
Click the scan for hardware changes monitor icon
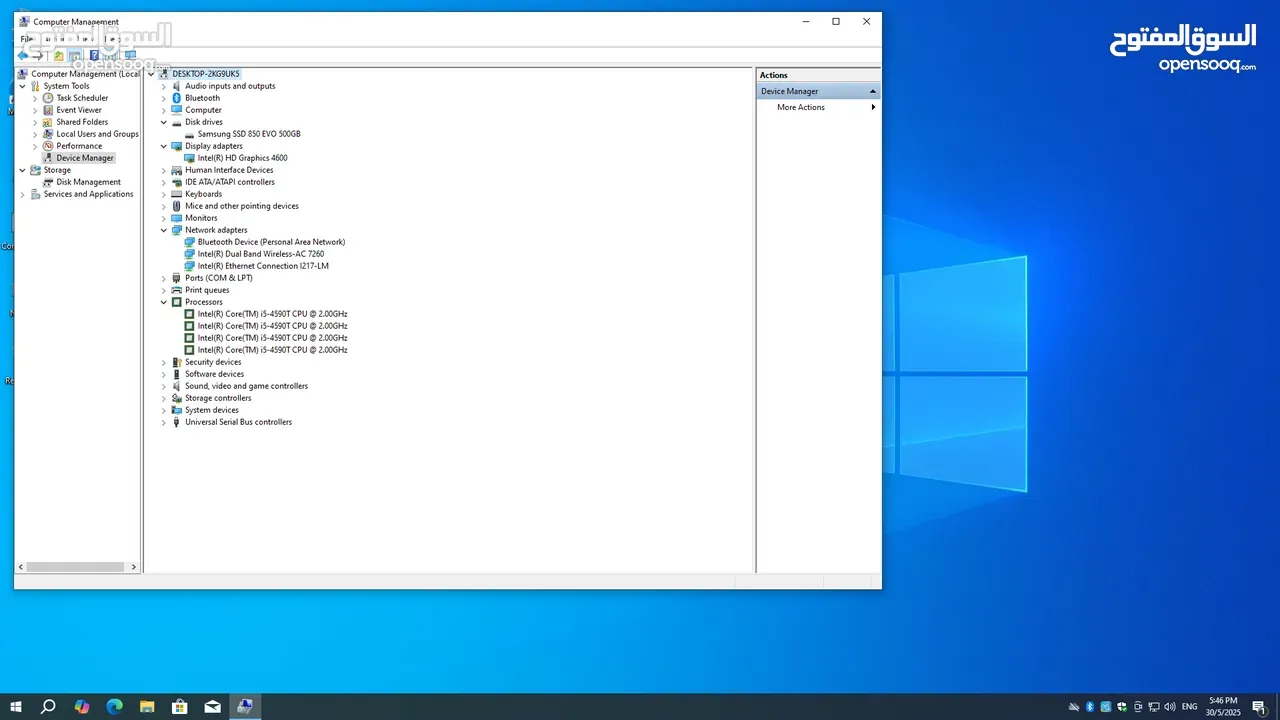tap(130, 56)
